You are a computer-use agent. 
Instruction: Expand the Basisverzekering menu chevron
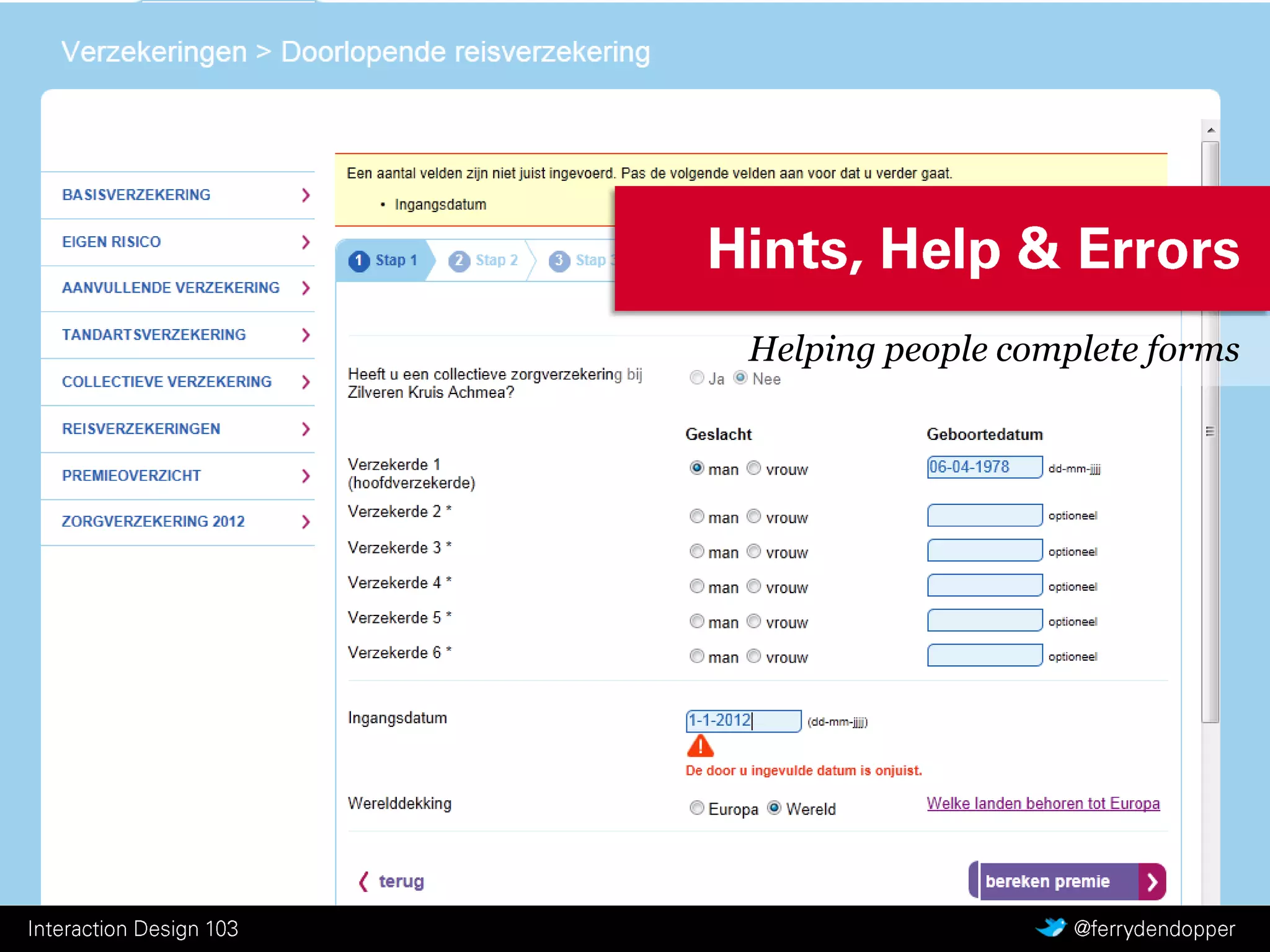[x=305, y=195]
